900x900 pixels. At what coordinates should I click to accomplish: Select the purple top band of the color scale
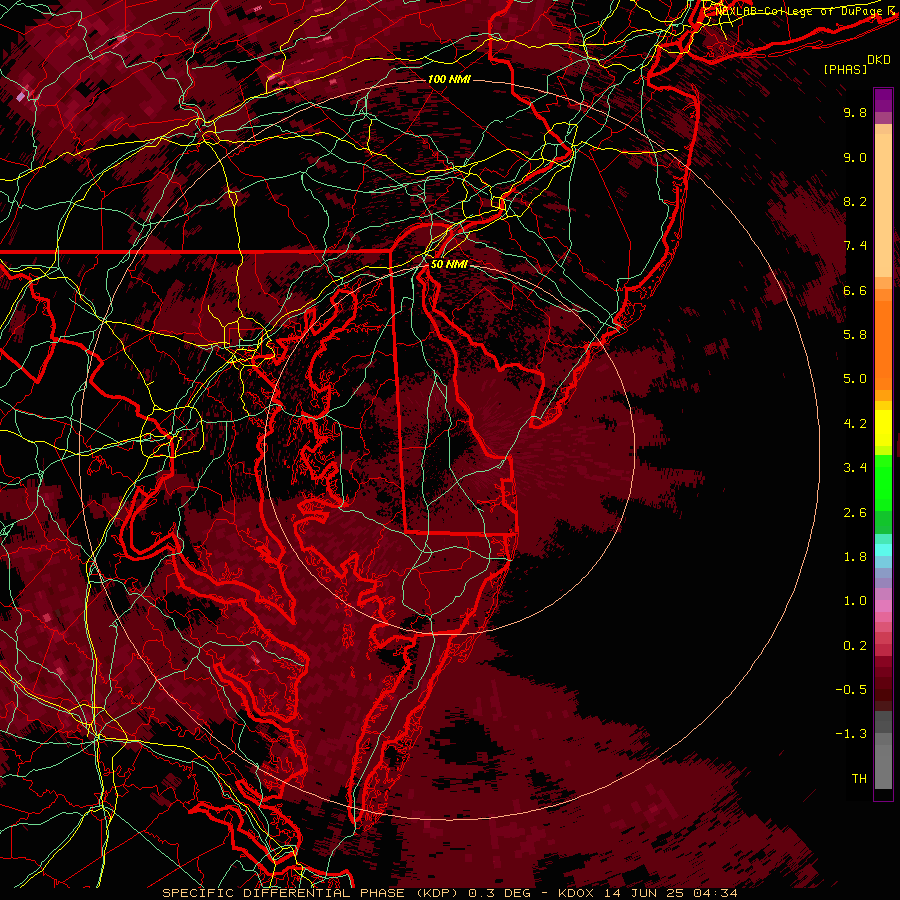[883, 101]
